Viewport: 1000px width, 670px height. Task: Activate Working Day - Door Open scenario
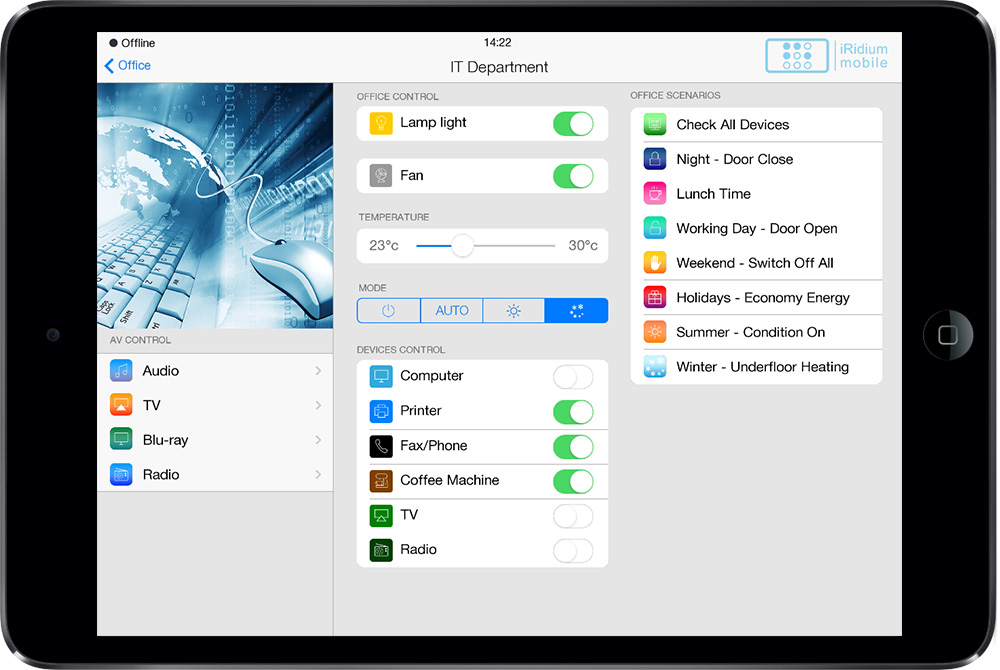click(x=756, y=228)
